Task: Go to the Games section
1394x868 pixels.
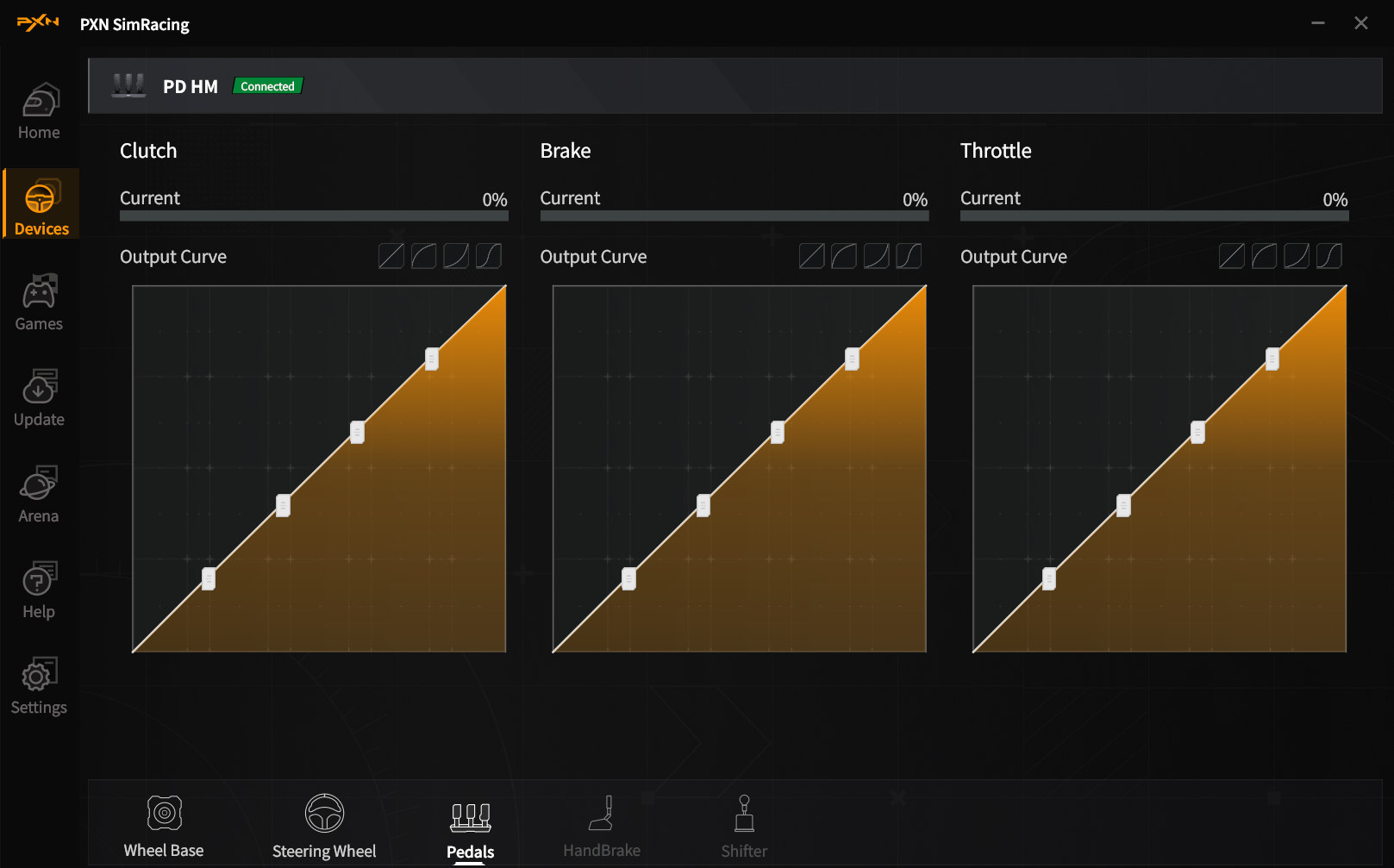Action: 39,303
